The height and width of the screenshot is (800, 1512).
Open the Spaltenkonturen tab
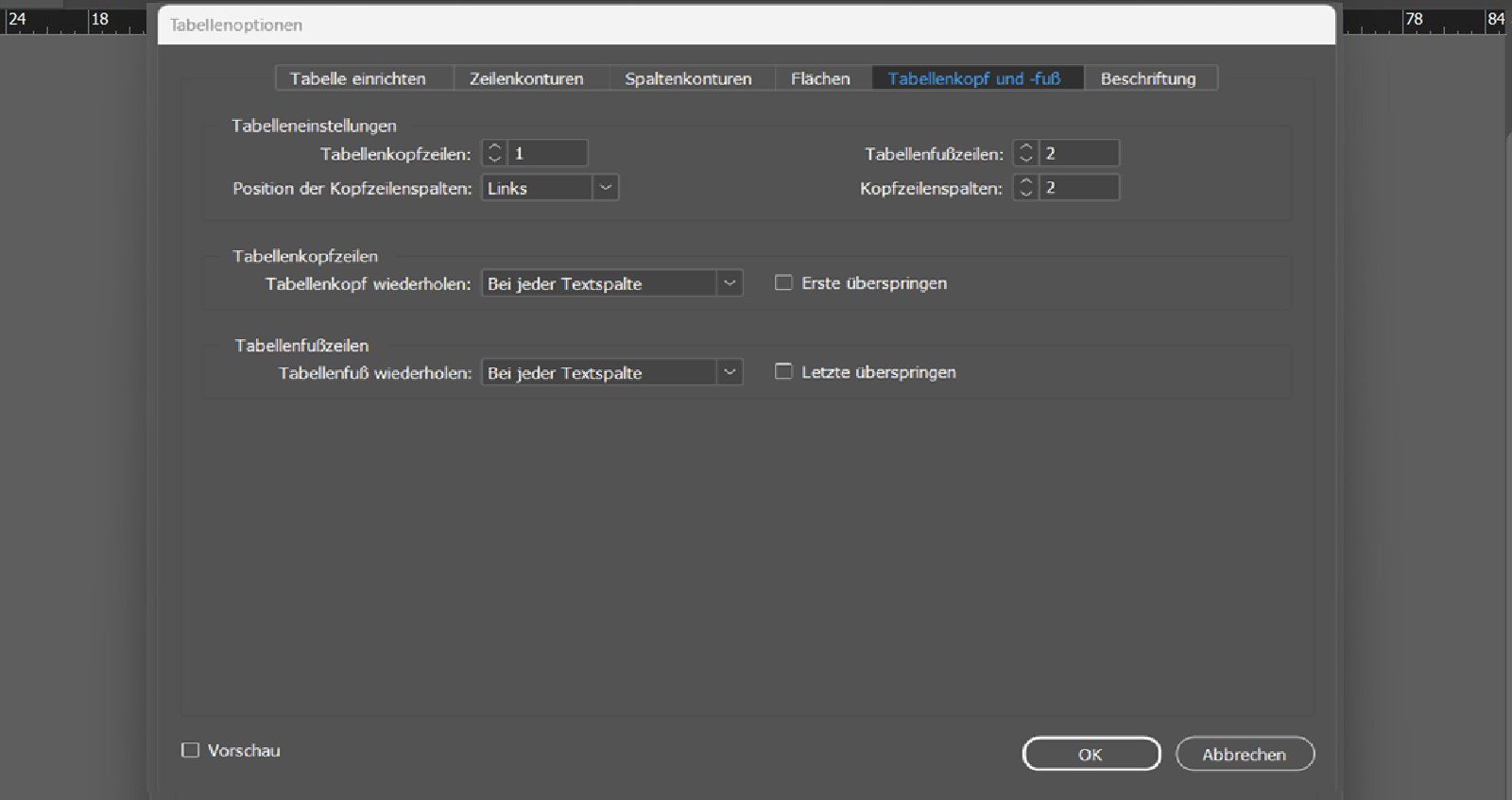pos(688,78)
